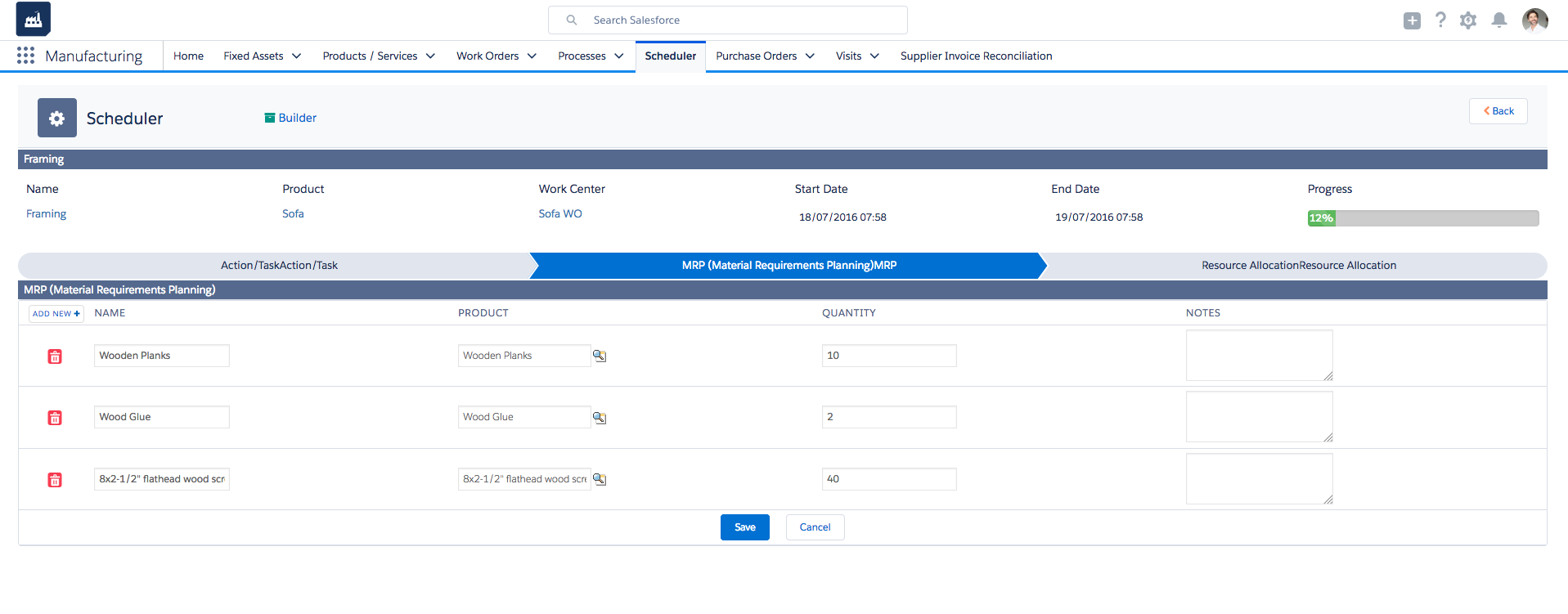The image size is (1568, 614).
Task: Save the MRP changes
Action: 745,527
